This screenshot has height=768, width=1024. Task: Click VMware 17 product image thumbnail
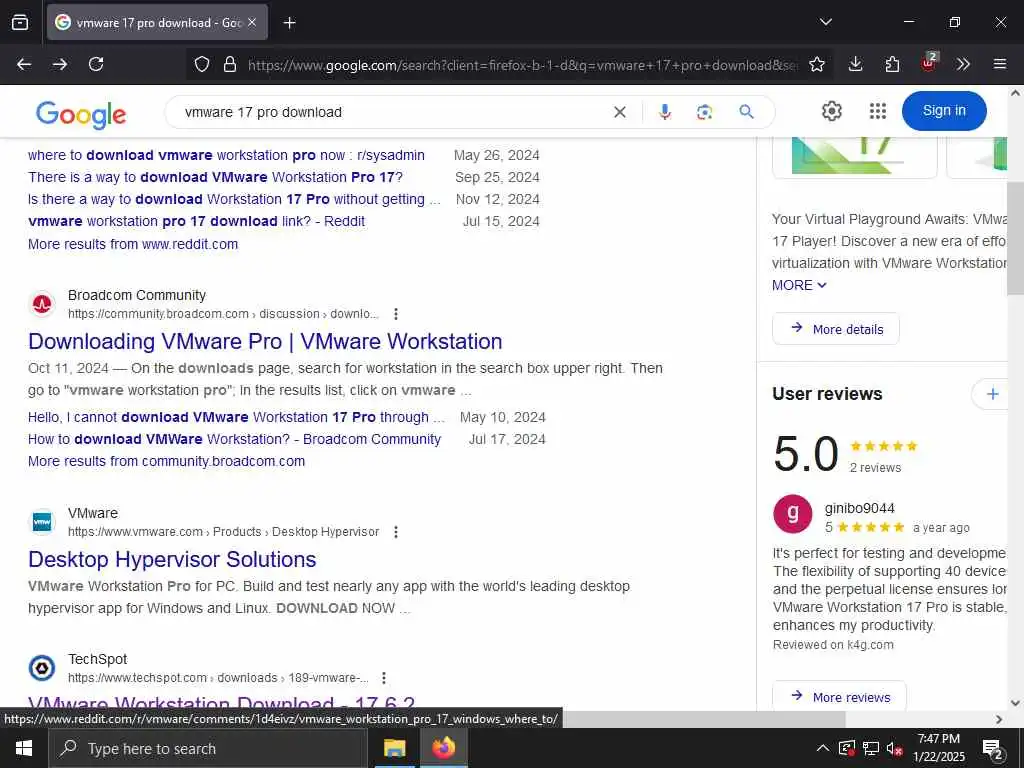[855, 157]
